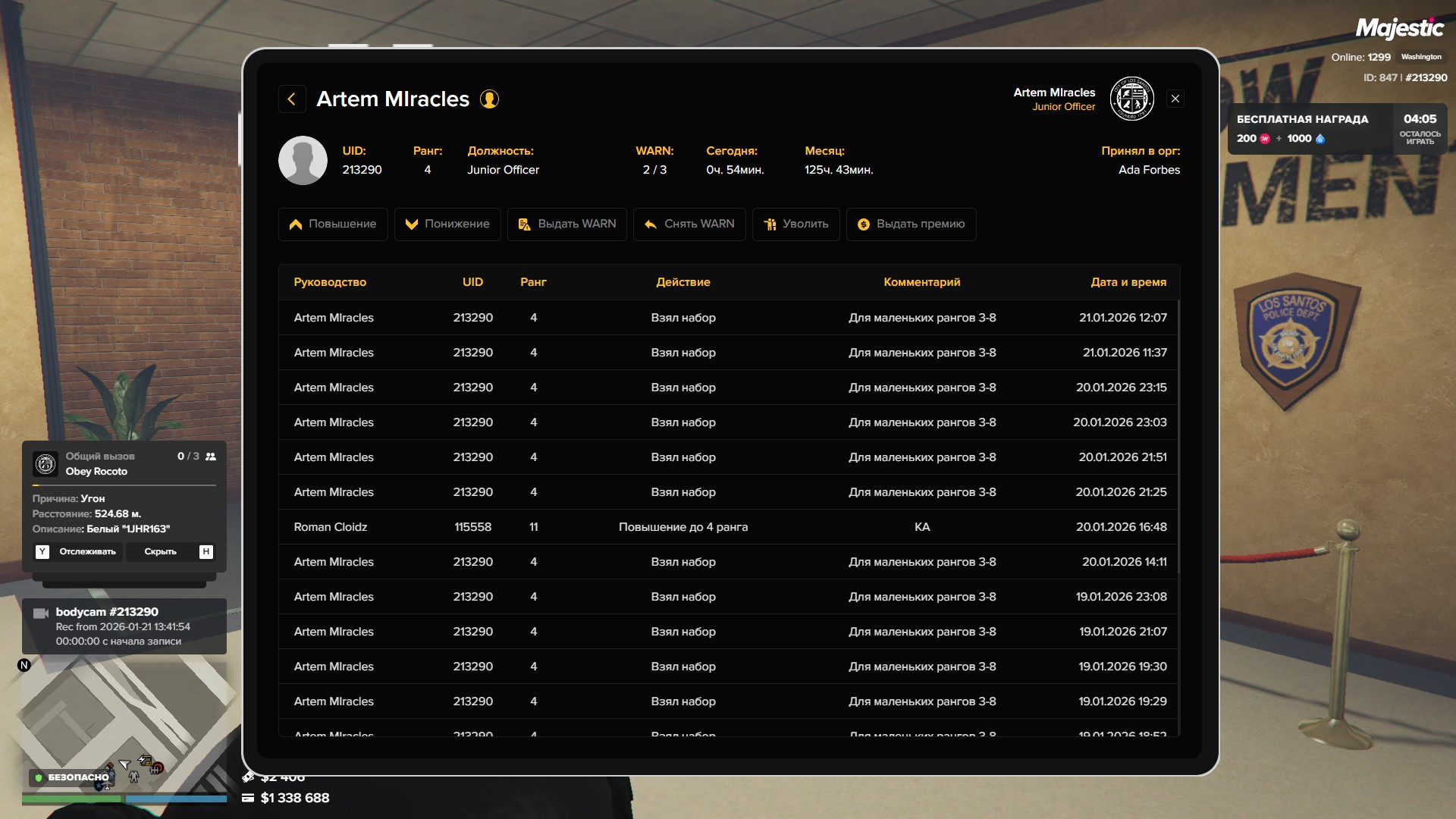Click the dispatch call participants icon
This screenshot has height=819, width=1456.
pyautogui.click(x=211, y=457)
